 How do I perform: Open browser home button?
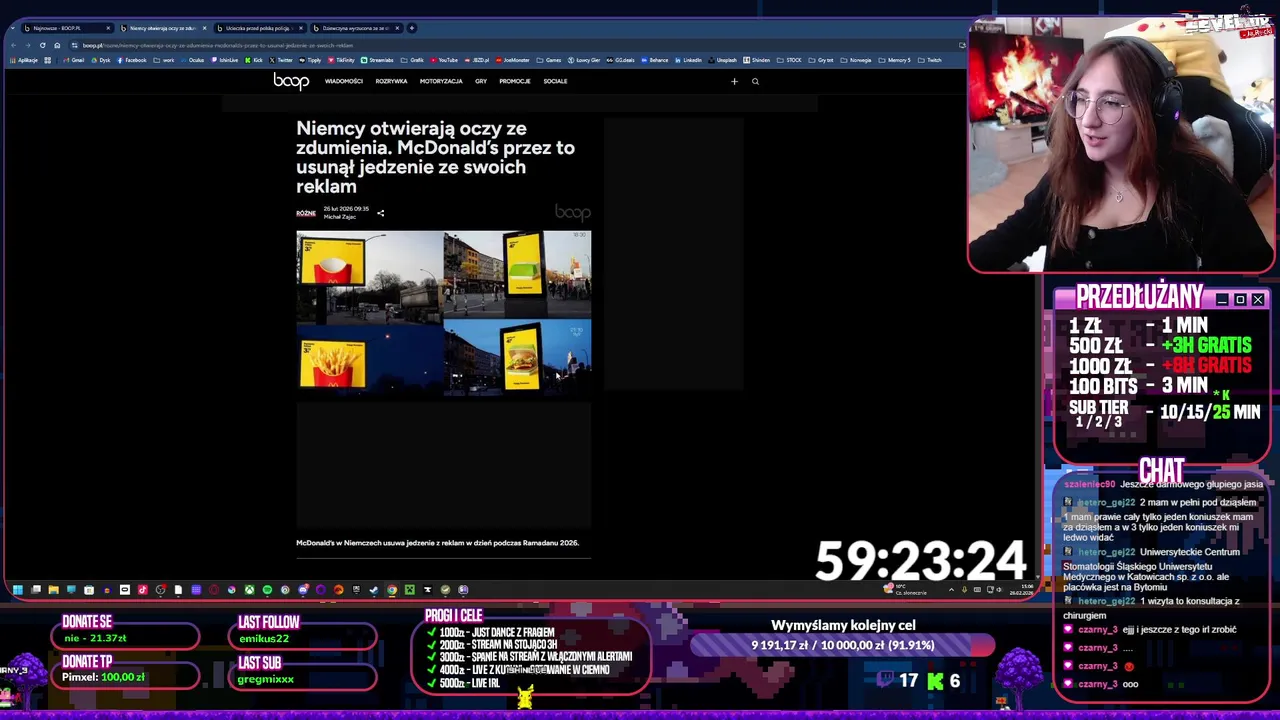[x=57, y=45]
